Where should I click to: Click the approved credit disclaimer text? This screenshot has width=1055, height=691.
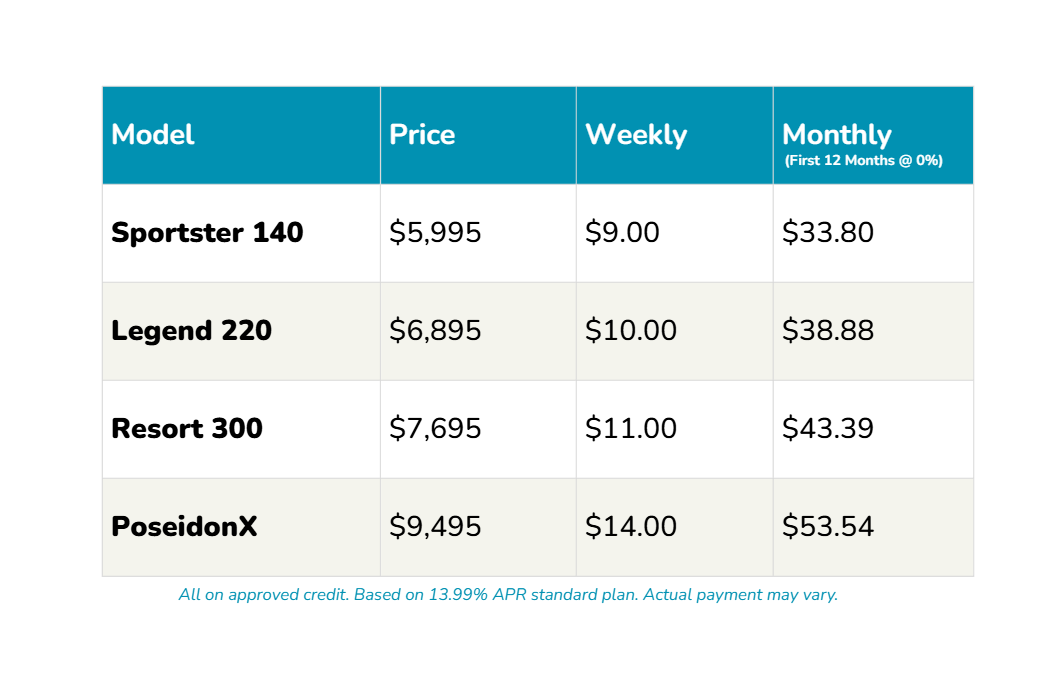click(508, 595)
